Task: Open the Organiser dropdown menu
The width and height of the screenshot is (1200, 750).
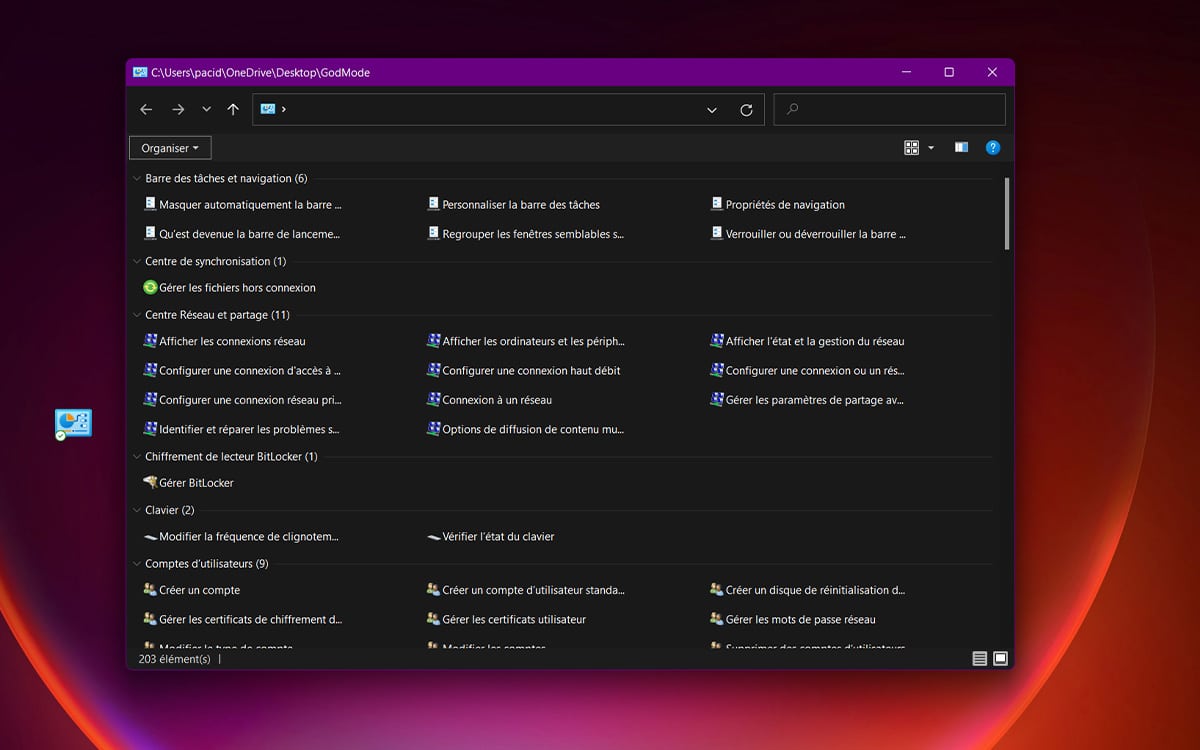Action: click(170, 148)
